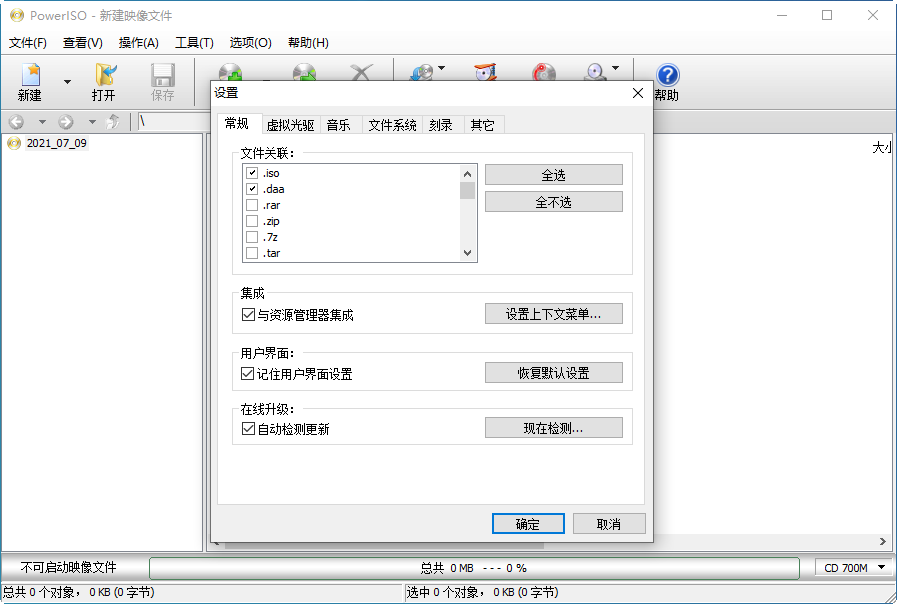Click the 全选 button
The width and height of the screenshot is (897, 604).
click(x=554, y=175)
